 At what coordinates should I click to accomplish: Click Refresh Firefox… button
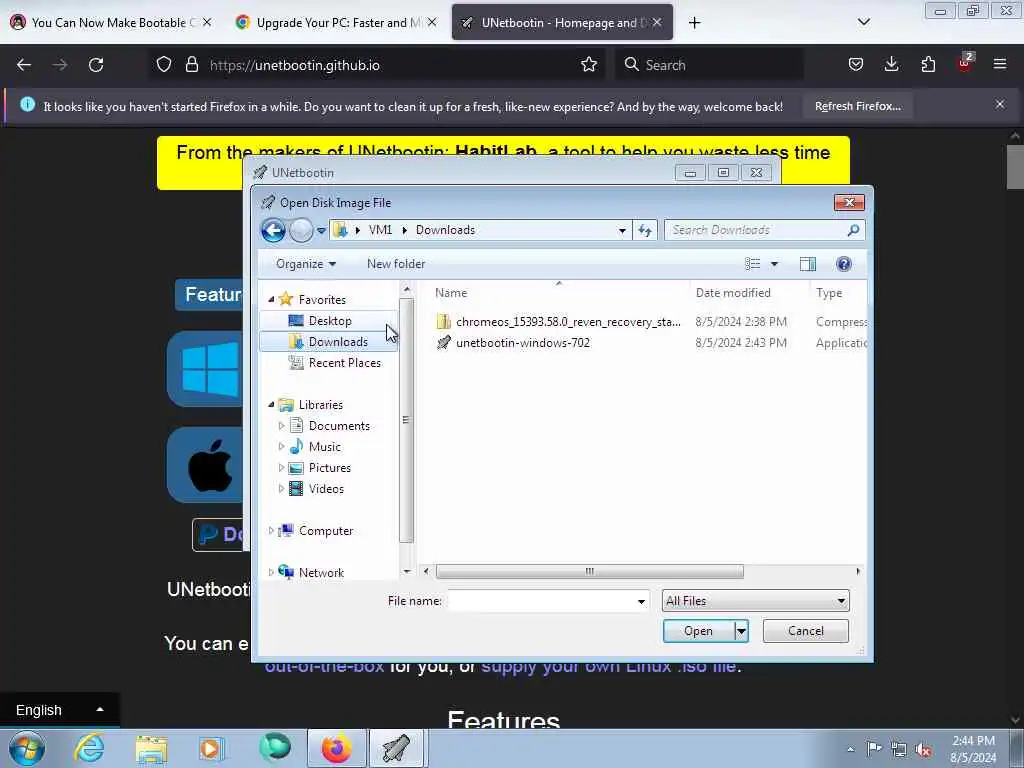click(857, 106)
